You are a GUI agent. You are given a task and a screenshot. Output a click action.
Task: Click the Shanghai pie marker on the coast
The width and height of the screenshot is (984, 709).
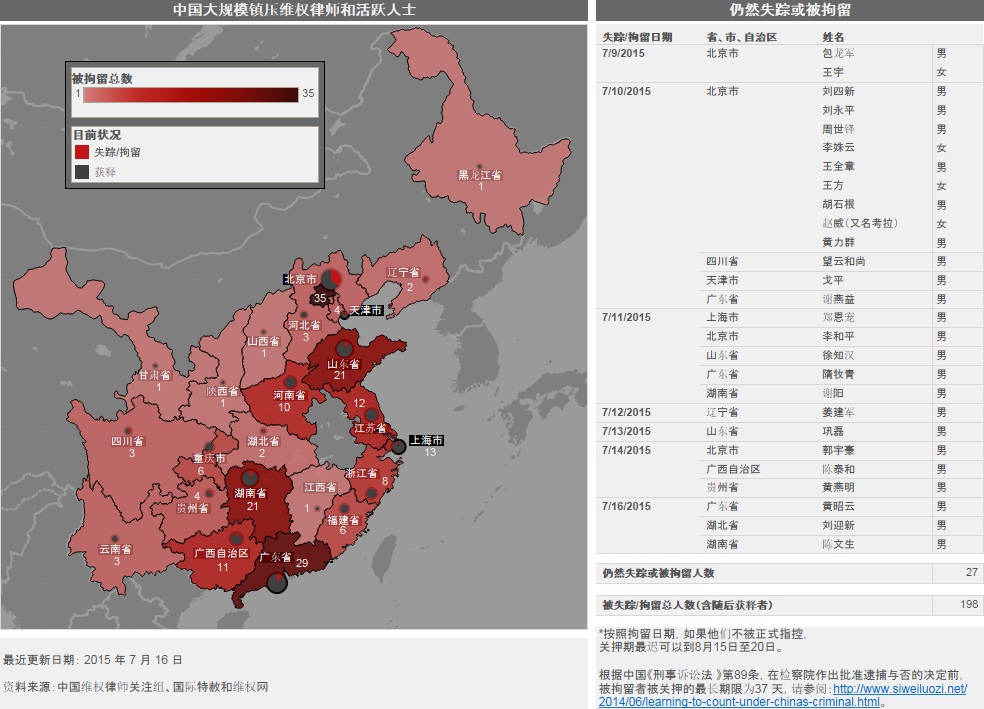(x=398, y=447)
